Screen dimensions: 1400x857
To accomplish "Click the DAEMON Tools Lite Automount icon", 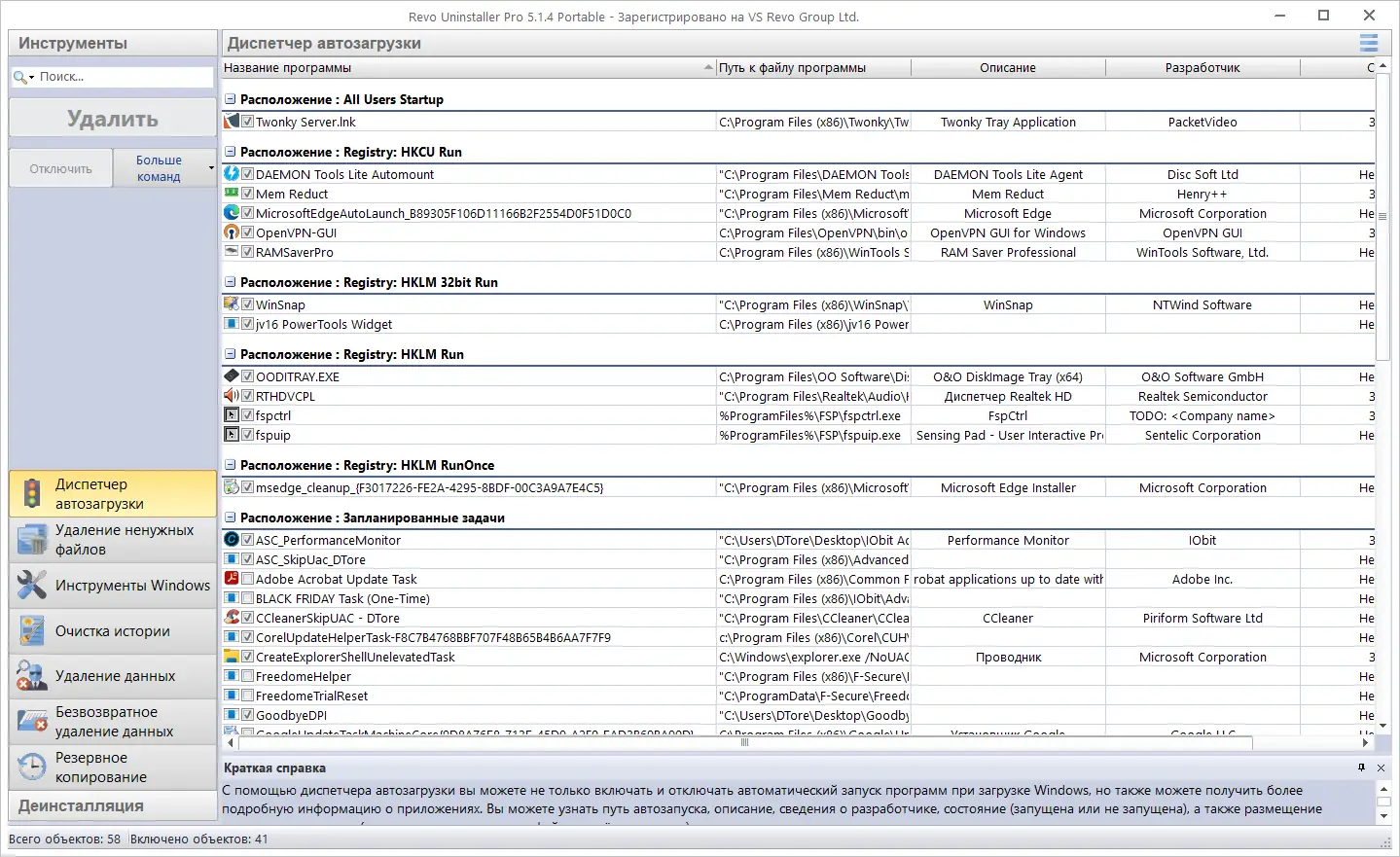I will [232, 174].
